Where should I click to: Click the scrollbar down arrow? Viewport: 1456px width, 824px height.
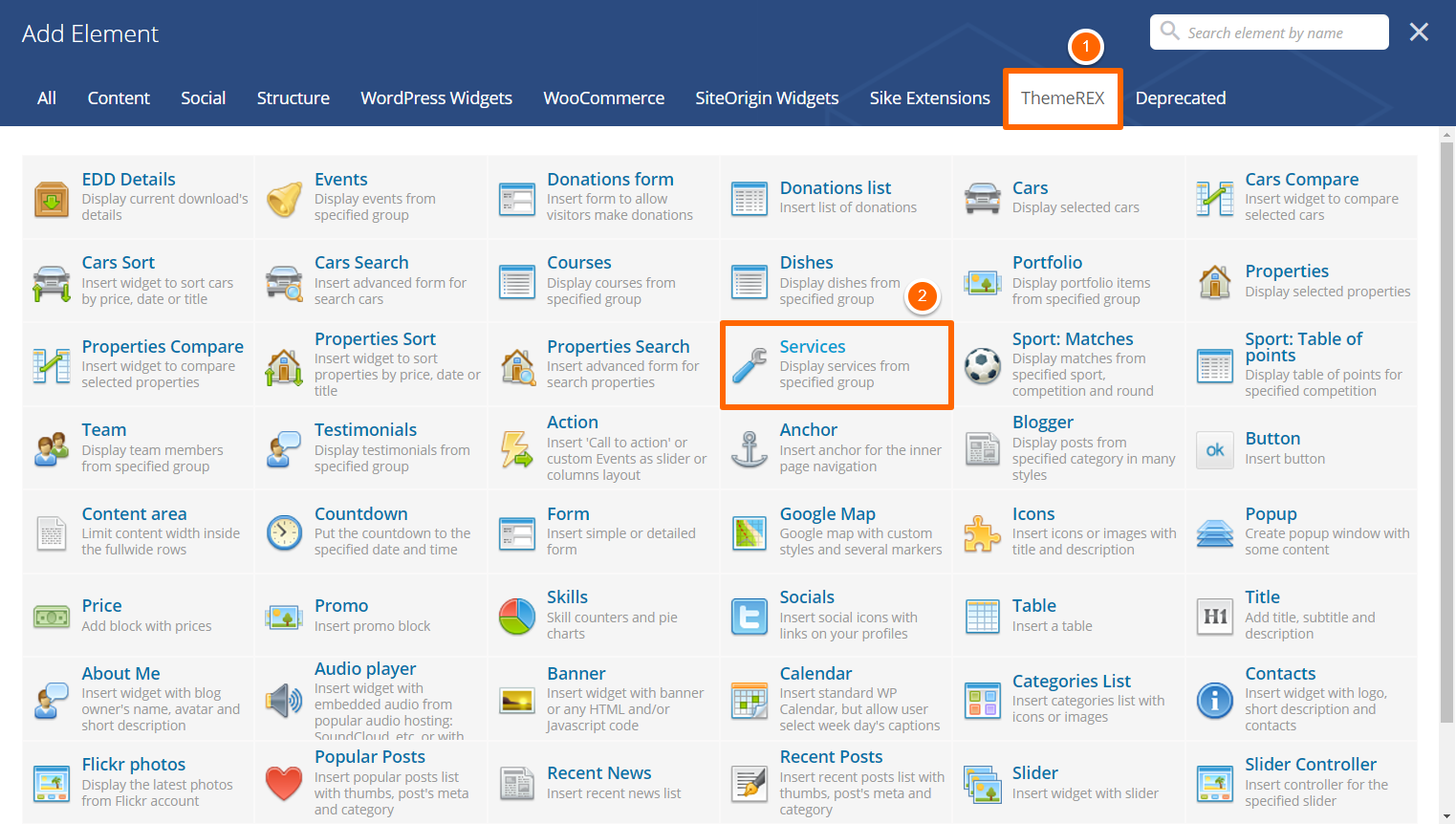(x=1447, y=816)
